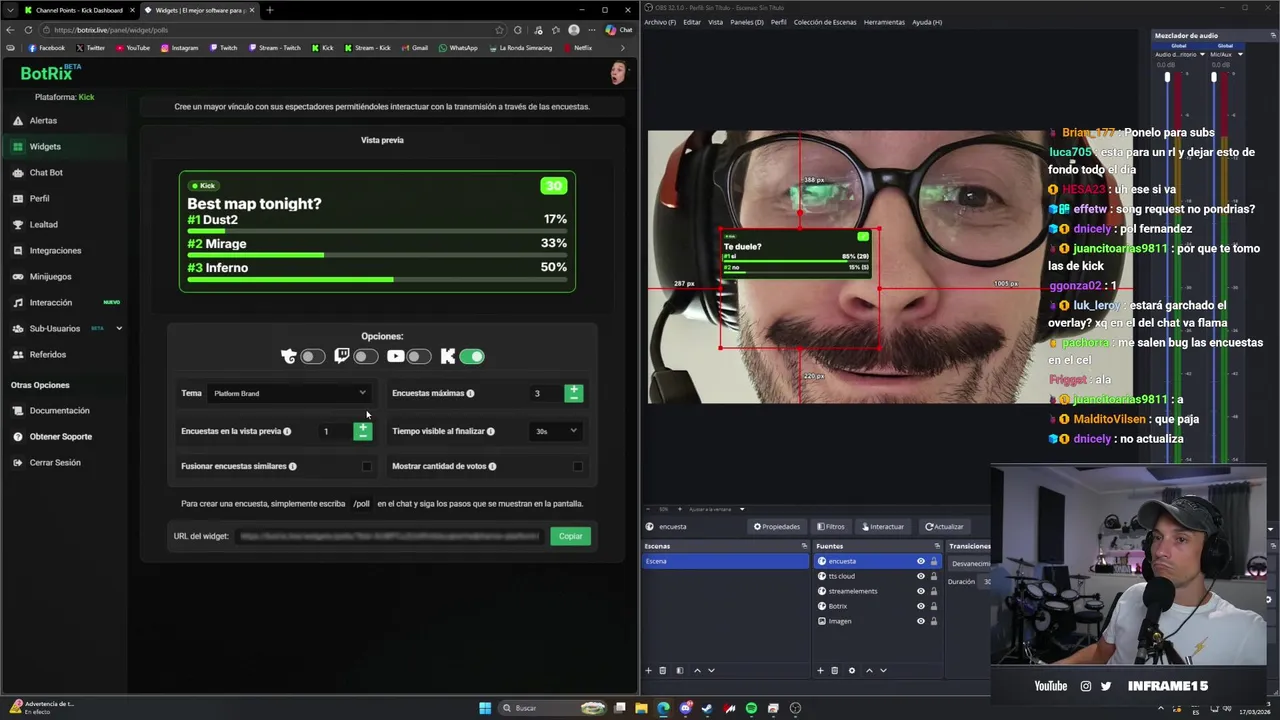Check Fusionar encuestas similares

367,466
